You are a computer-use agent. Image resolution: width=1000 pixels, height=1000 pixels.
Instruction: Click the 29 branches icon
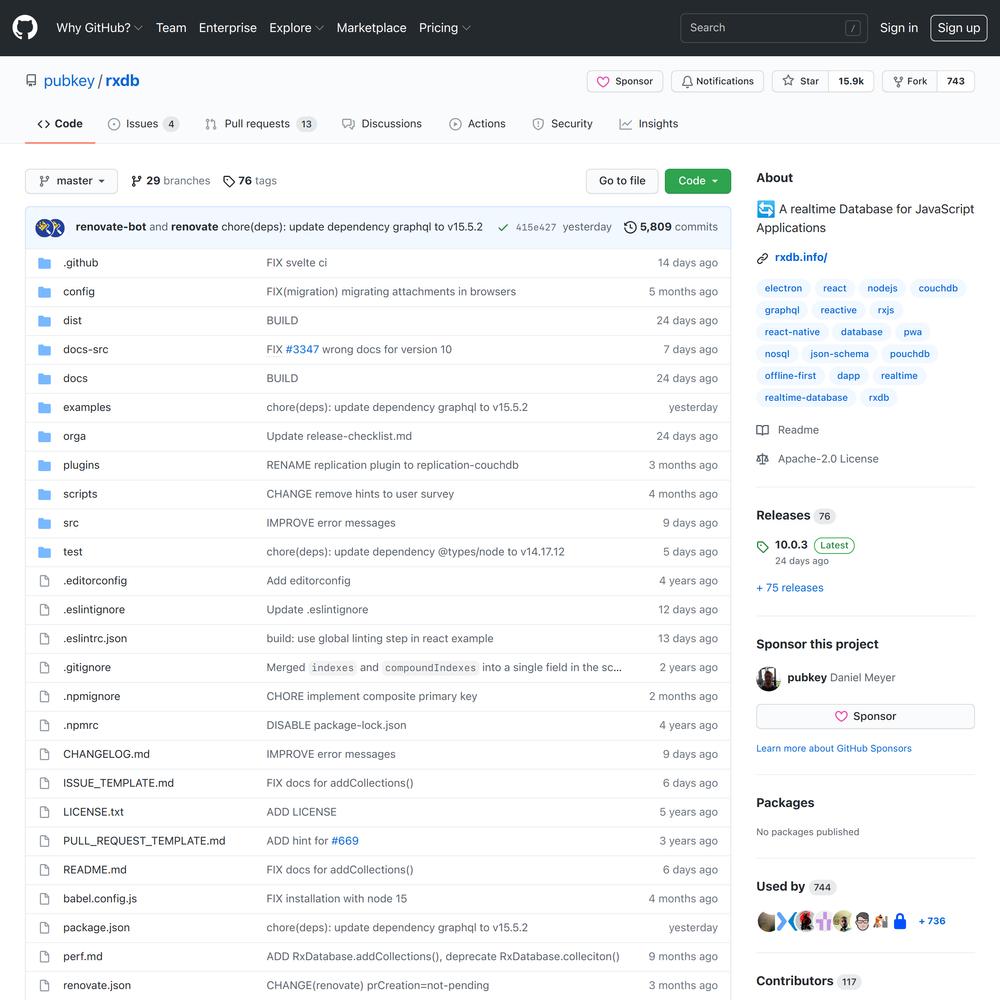(136, 181)
